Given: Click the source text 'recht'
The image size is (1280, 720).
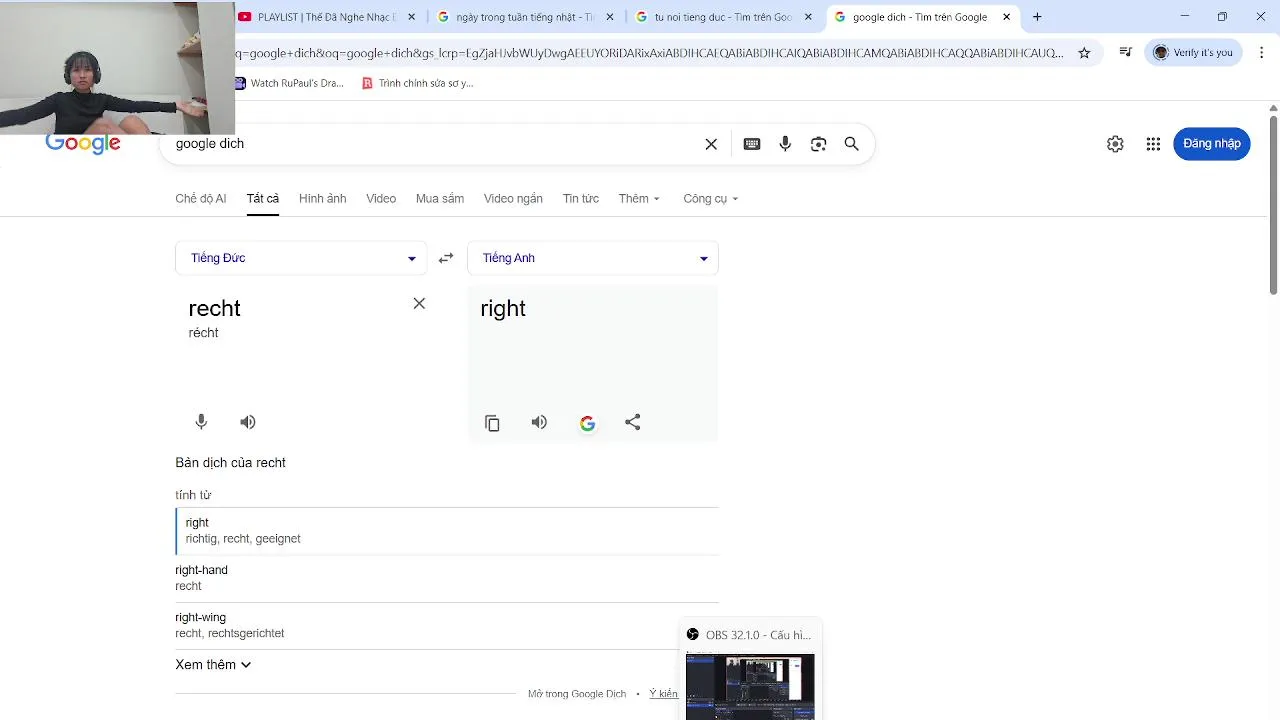Looking at the screenshot, I should coord(214,309).
